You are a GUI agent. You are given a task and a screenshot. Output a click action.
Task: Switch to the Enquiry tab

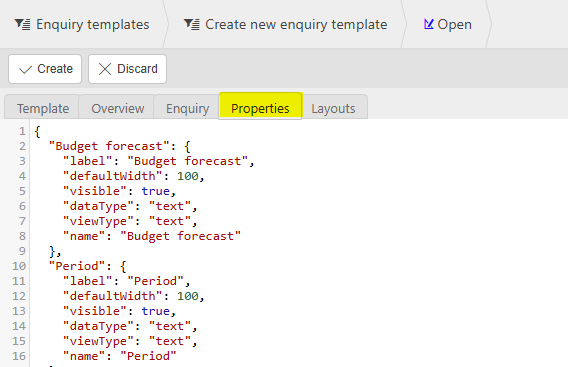pyautogui.click(x=187, y=108)
